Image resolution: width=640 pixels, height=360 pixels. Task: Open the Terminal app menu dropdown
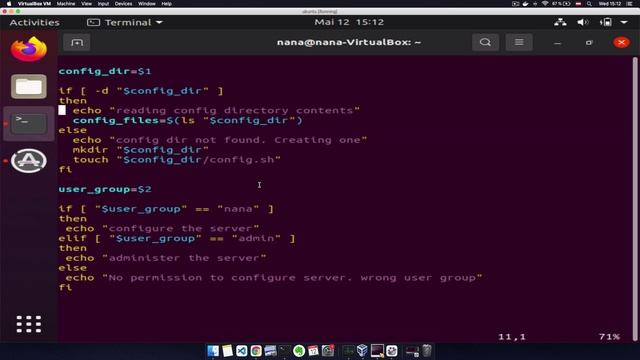[124, 22]
